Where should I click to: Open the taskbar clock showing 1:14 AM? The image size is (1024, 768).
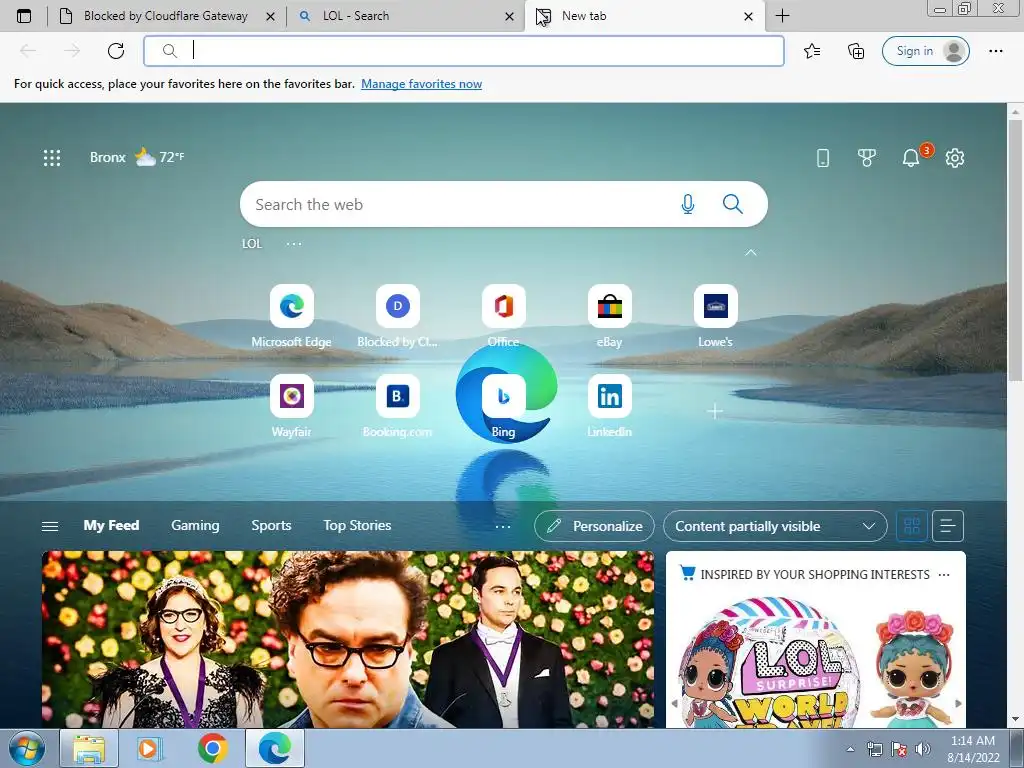pos(973,749)
